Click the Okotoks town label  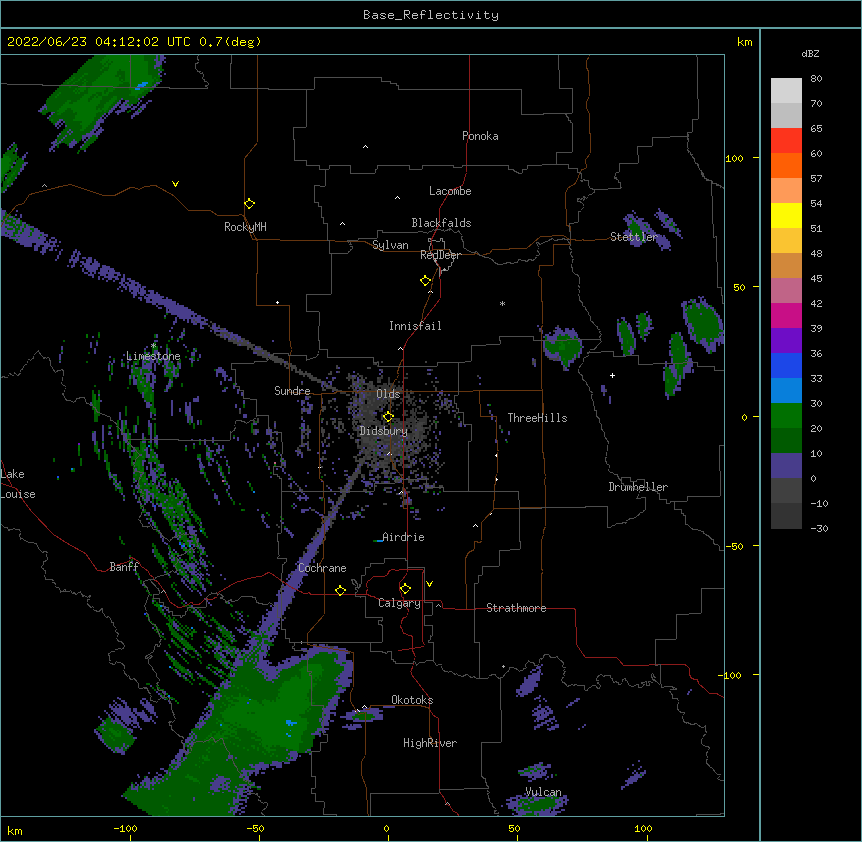[412, 700]
